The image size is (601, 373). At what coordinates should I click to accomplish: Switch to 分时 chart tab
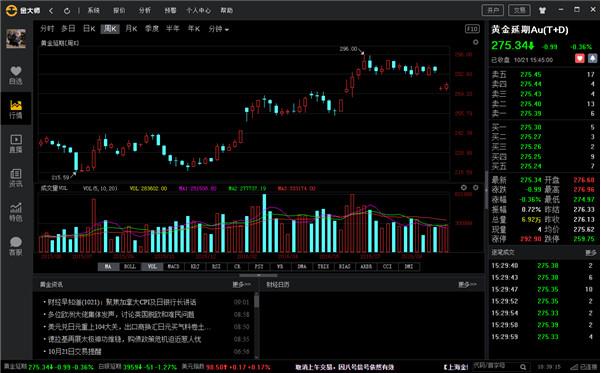coord(47,29)
